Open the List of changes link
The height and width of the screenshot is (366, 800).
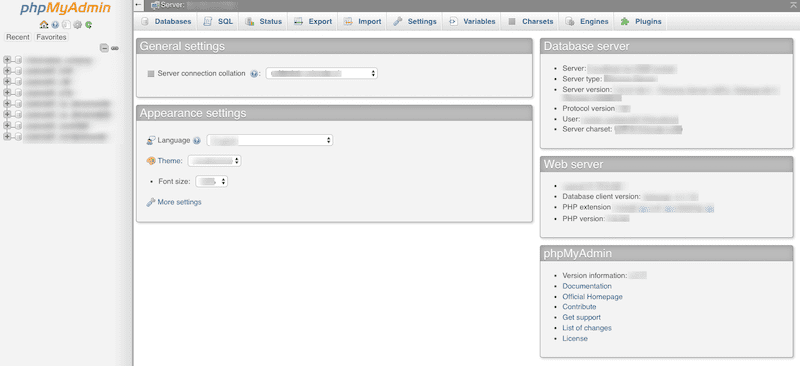(587, 328)
